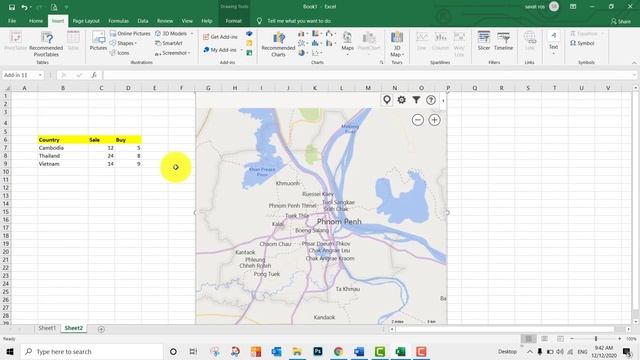Click the horizontal scrollbar

(x=504, y=329)
